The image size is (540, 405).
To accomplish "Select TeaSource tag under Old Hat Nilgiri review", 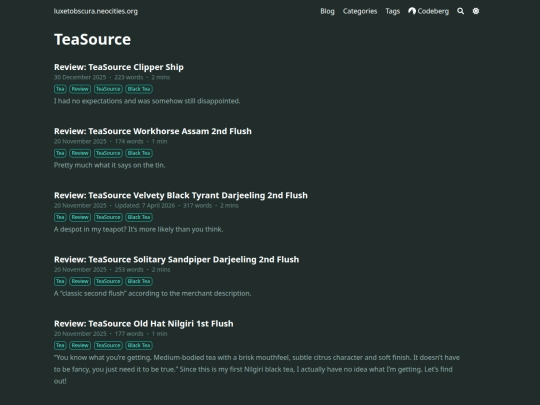I will pos(108,345).
